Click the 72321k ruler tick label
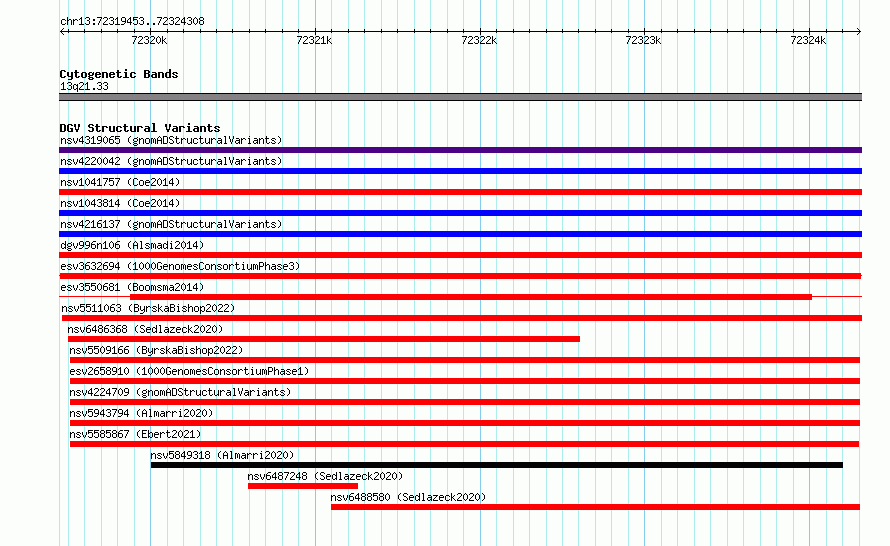The image size is (890, 546). coord(314,40)
